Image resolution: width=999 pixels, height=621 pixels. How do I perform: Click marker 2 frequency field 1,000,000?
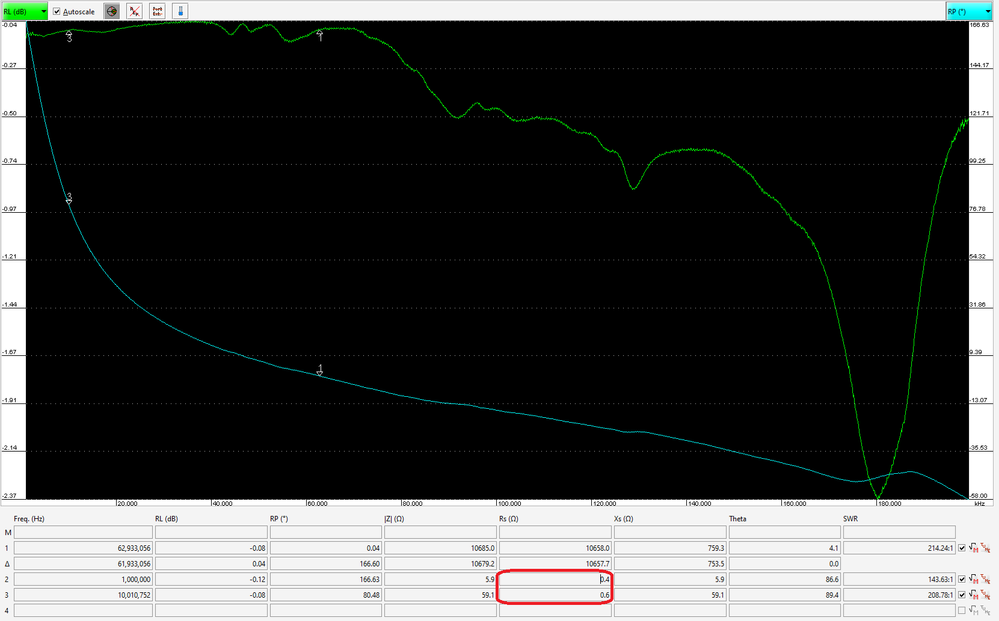tap(83, 579)
